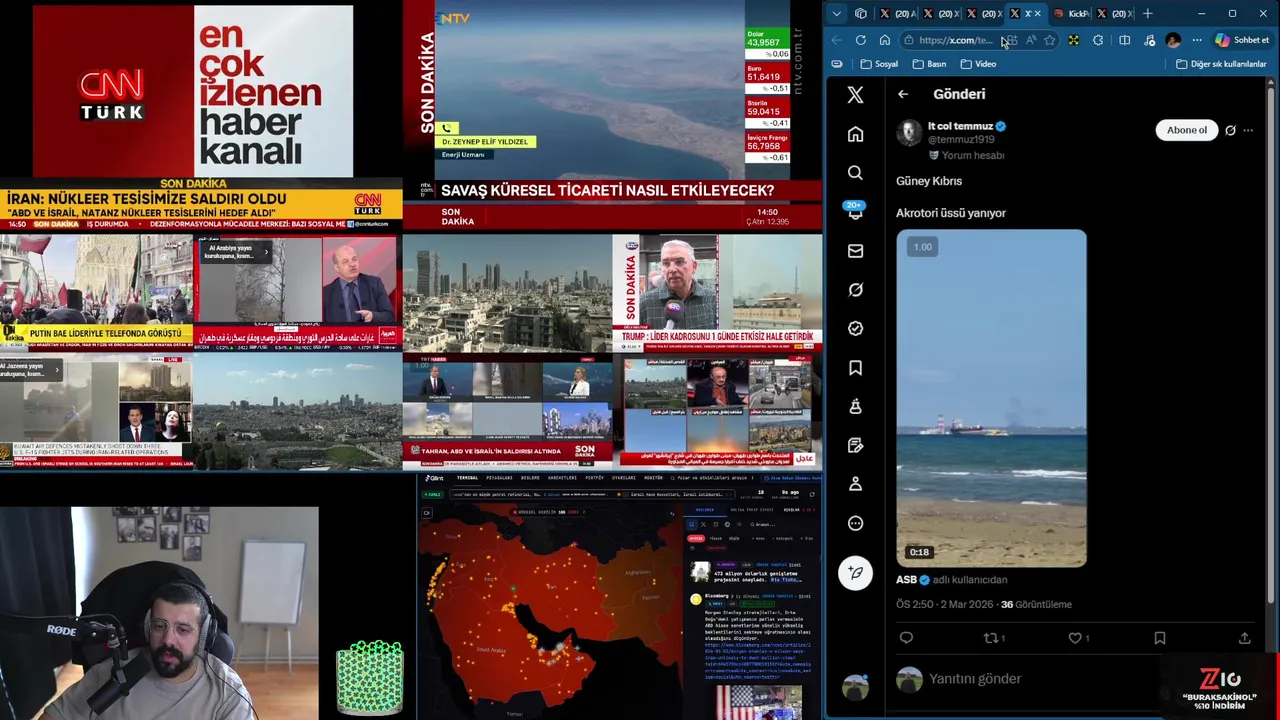
Task: Open the flask icon in X sidebar
Action: point(855,406)
